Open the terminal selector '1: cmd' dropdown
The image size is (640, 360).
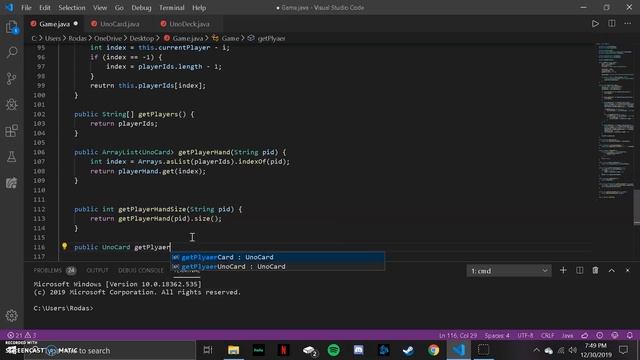(x=509, y=271)
